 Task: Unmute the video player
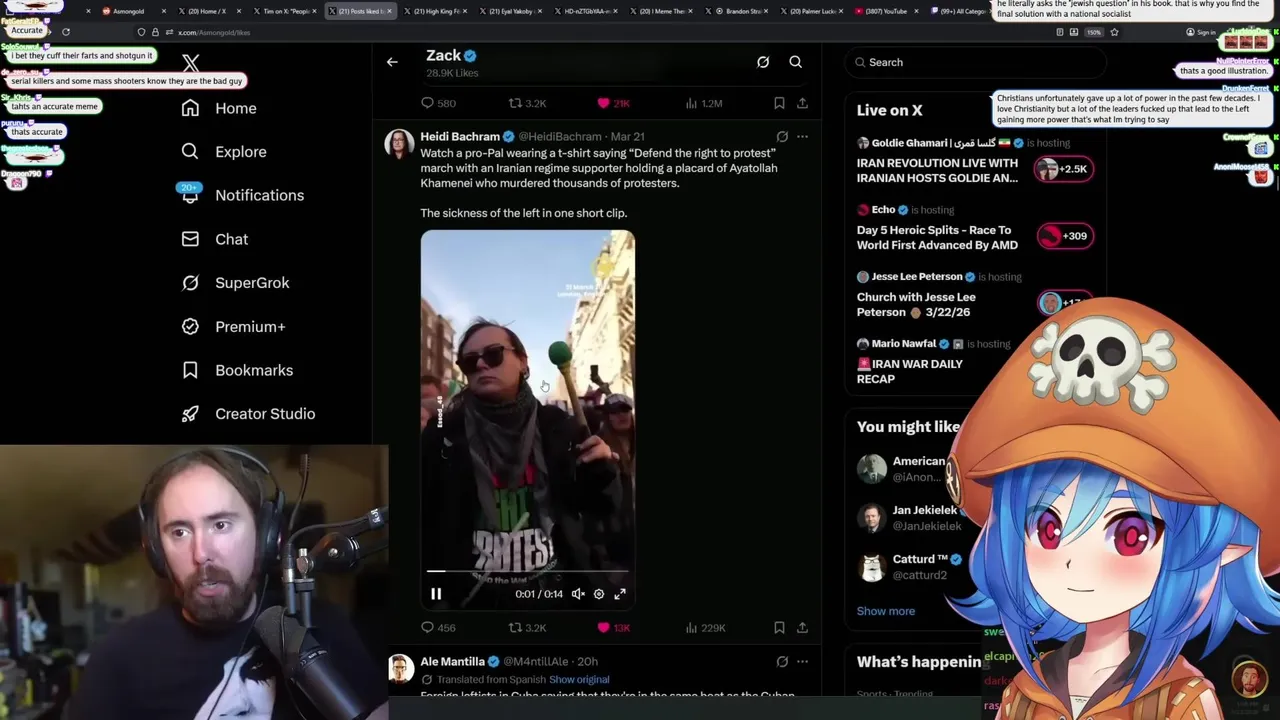click(x=578, y=594)
